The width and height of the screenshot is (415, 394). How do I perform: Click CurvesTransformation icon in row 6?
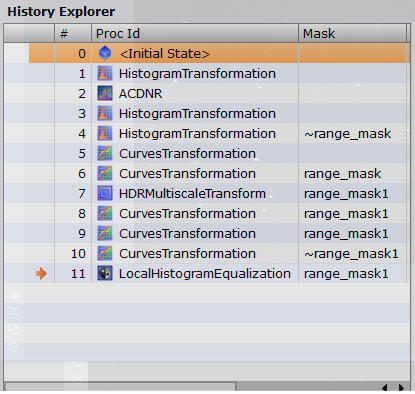(105, 173)
